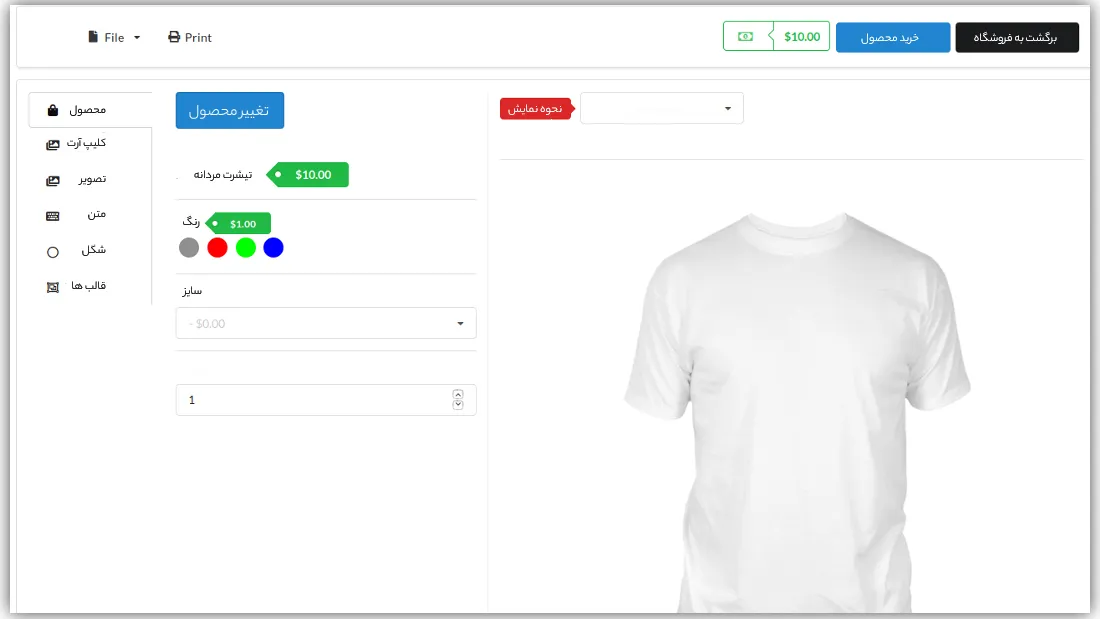The width and height of the screenshot is (1100, 619).
Task: Click the file document icon
Action: pyautogui.click(x=93, y=36)
